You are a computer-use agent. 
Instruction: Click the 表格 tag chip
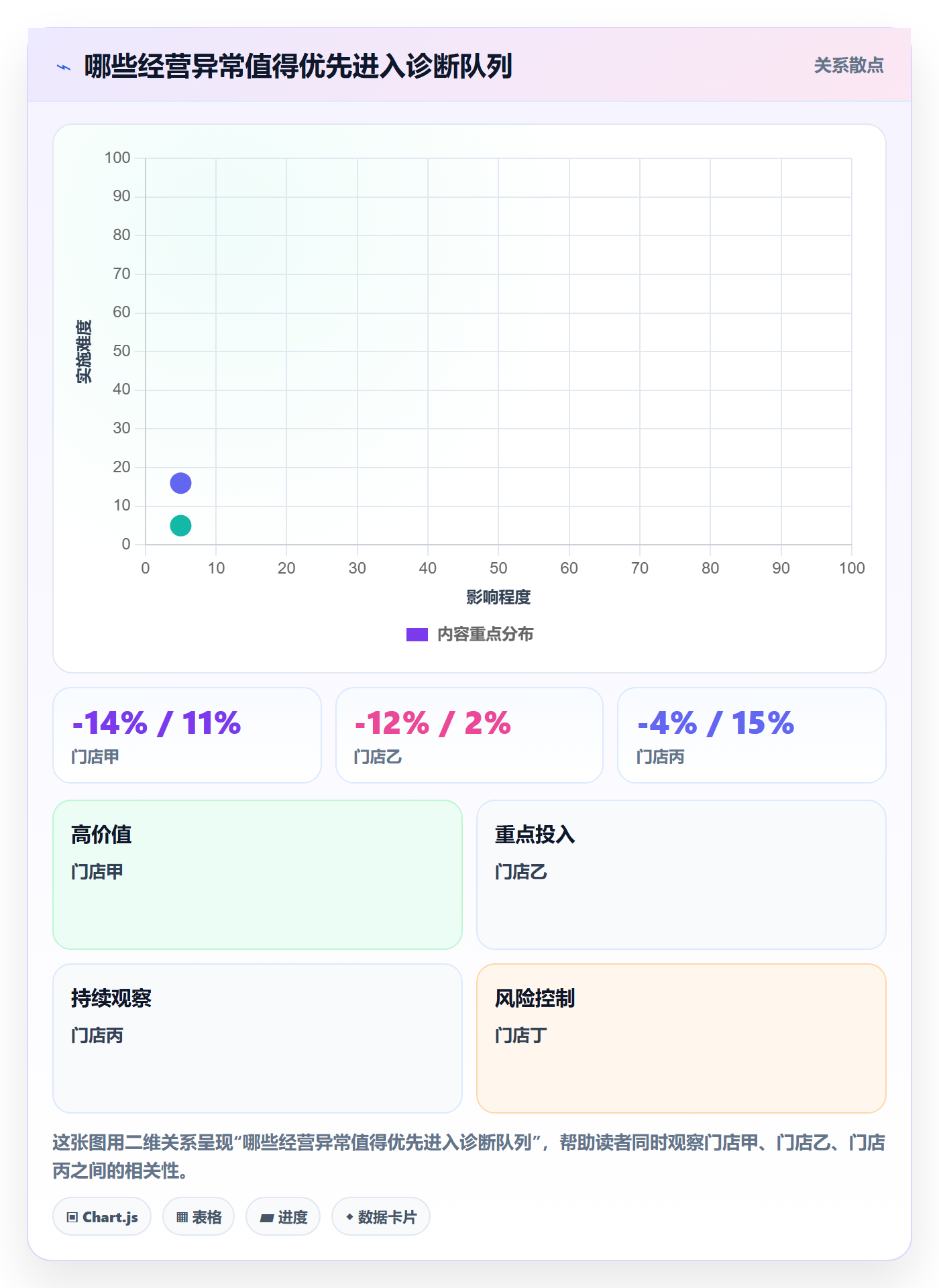(x=199, y=1216)
